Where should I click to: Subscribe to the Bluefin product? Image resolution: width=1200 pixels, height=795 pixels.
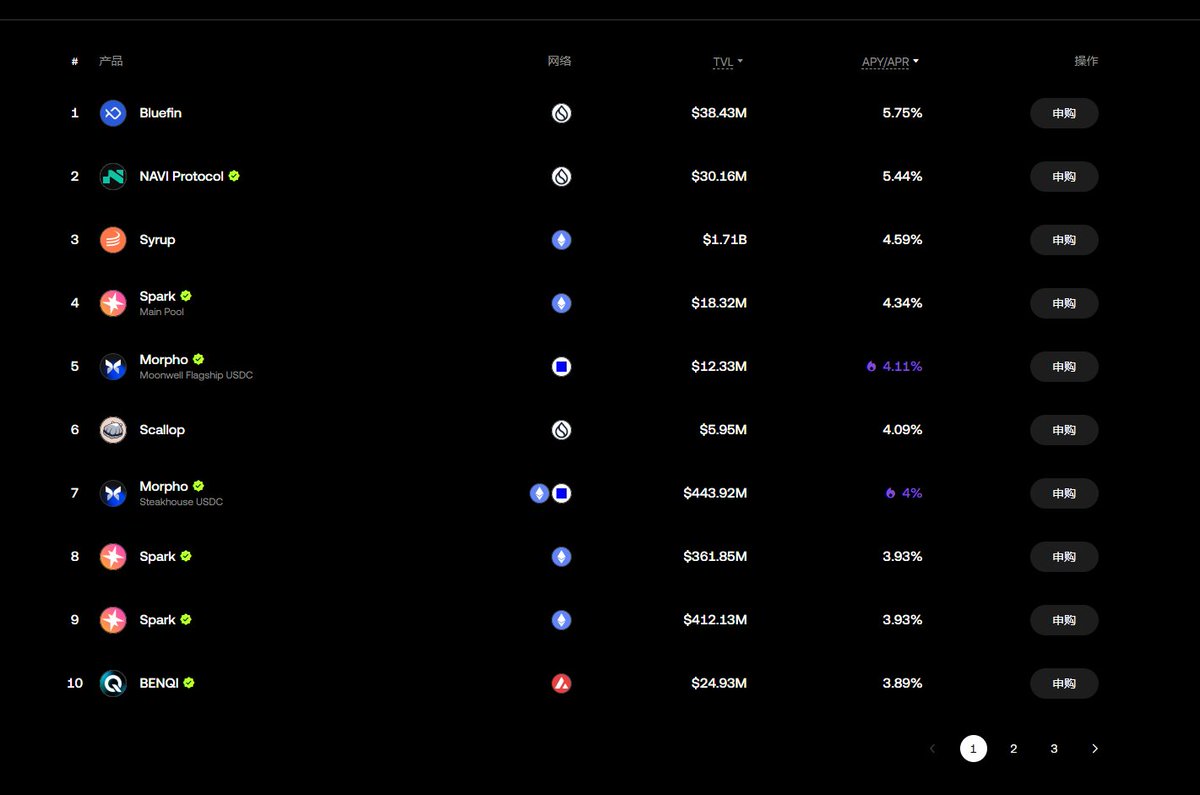(1064, 113)
